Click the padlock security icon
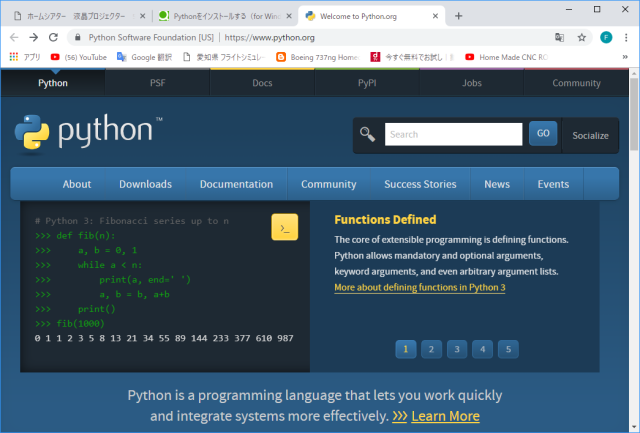The width and height of the screenshot is (640, 433). pos(78,38)
